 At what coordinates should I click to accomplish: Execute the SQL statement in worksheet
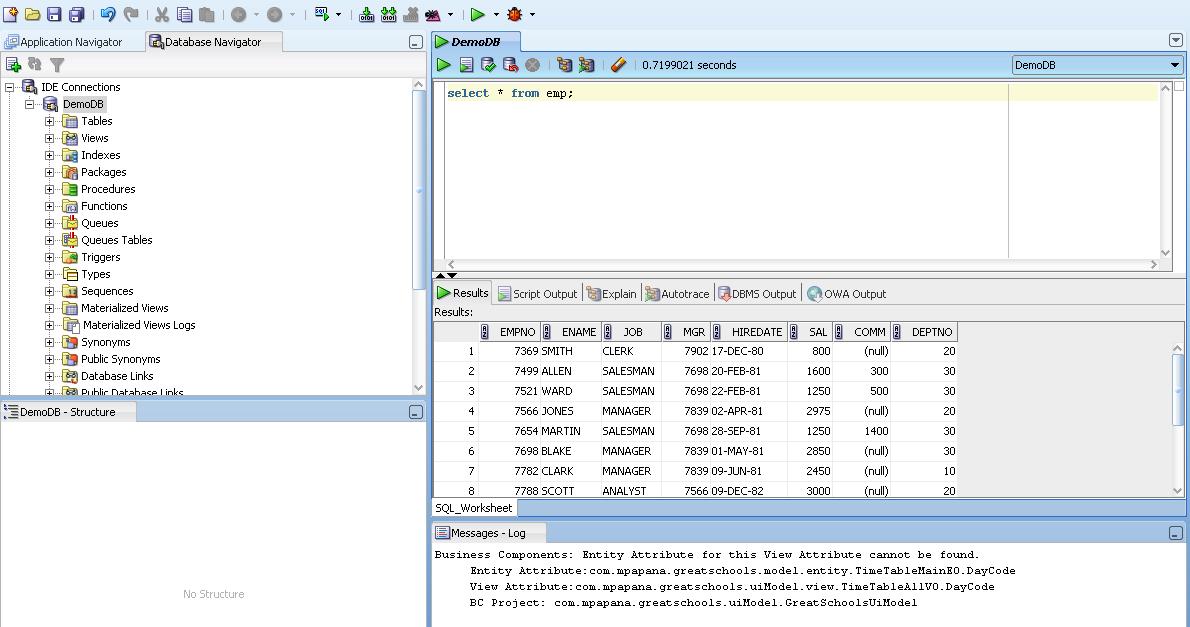click(443, 65)
